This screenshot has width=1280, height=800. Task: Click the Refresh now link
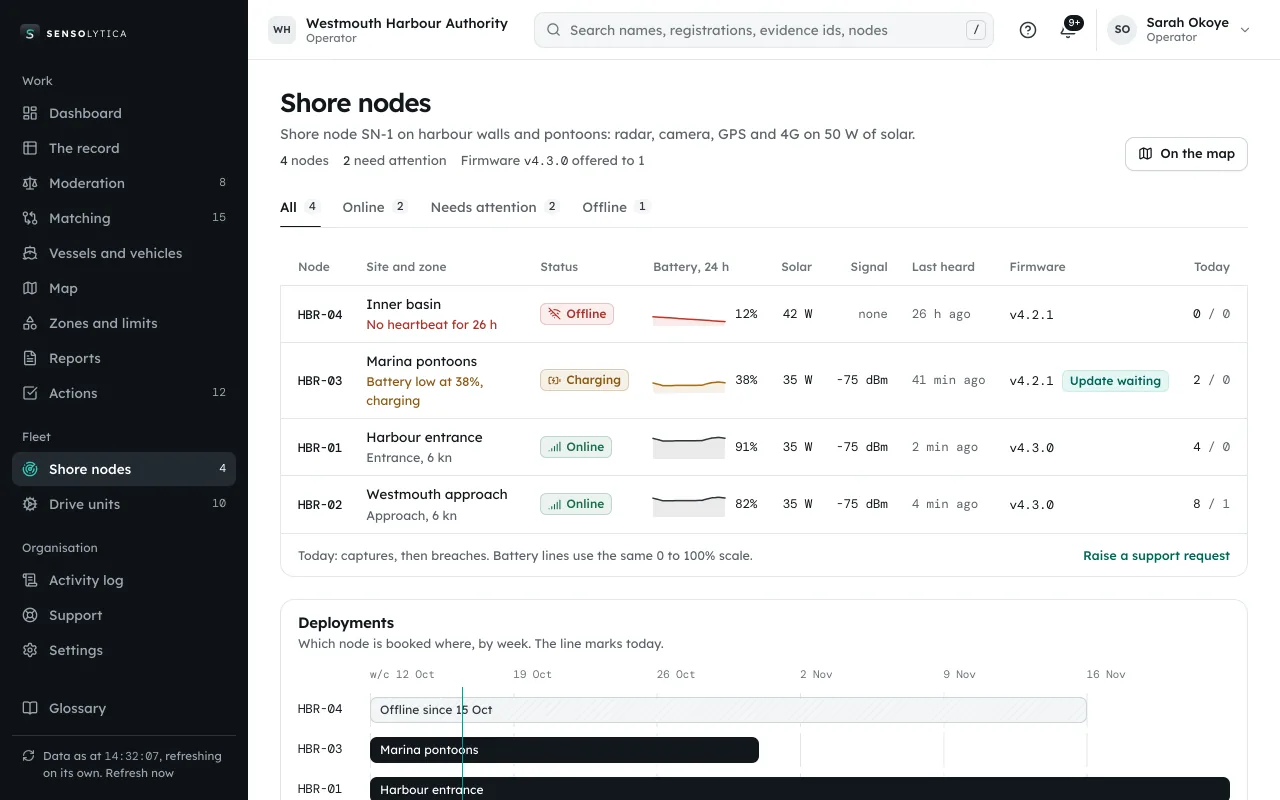[x=140, y=773]
